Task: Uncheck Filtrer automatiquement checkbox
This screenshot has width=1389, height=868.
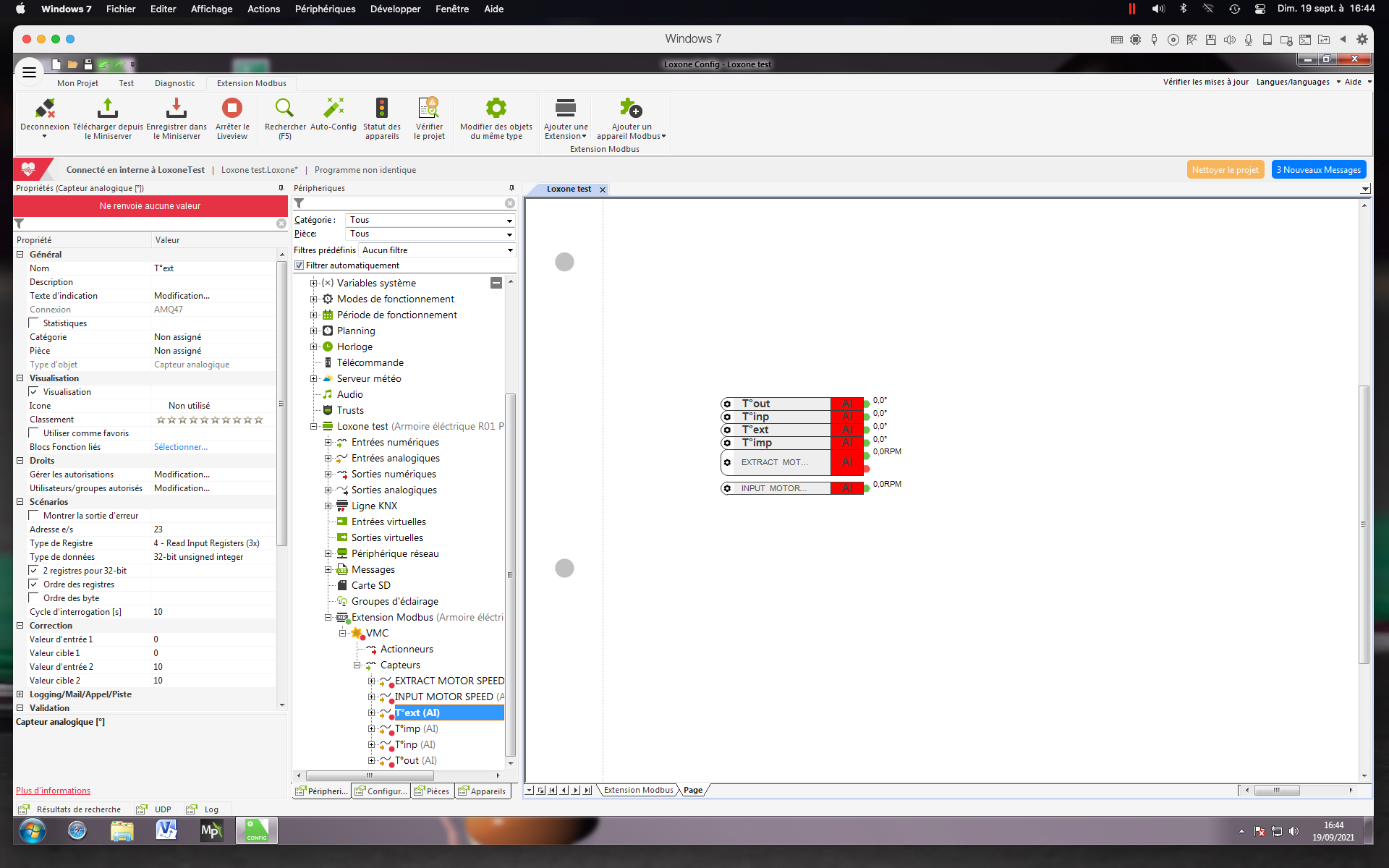Action: point(299,265)
